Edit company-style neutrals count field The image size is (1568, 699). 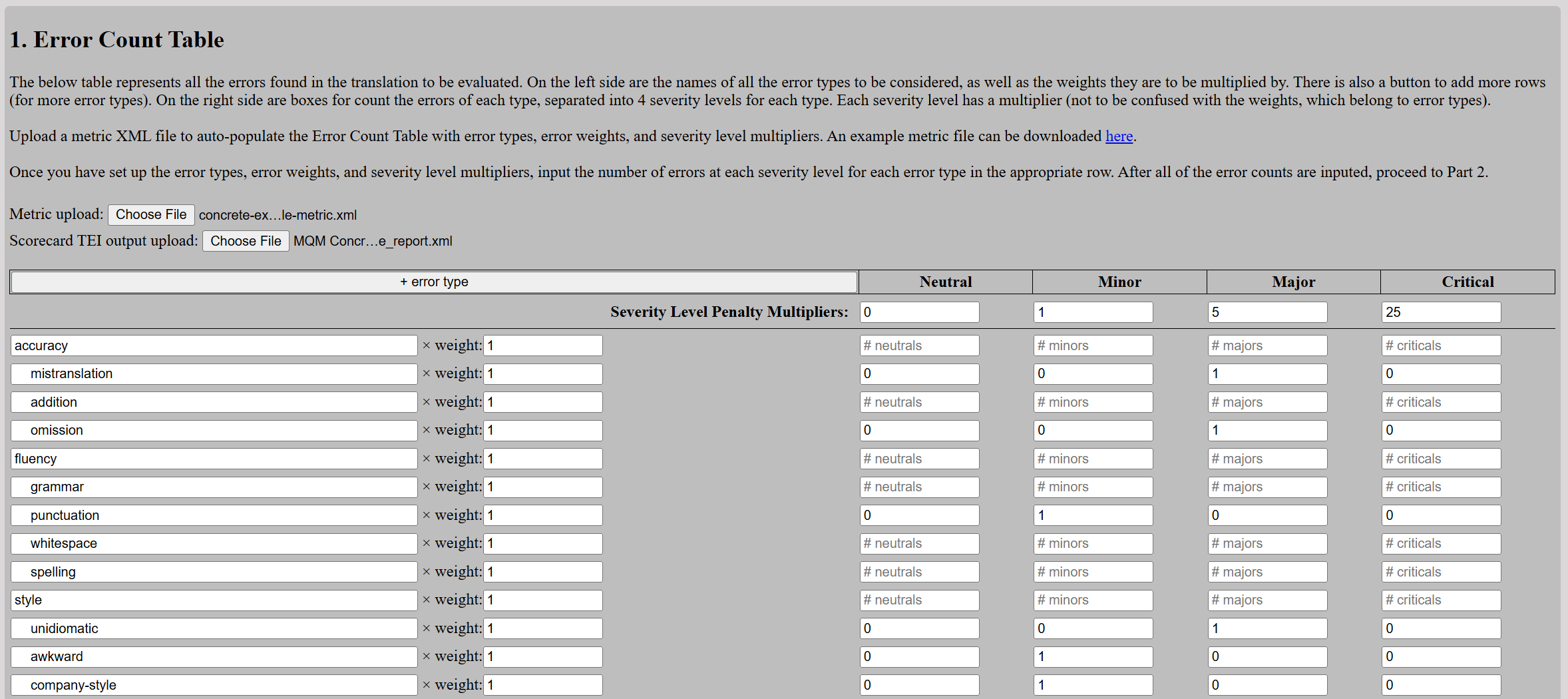pyautogui.click(x=919, y=685)
